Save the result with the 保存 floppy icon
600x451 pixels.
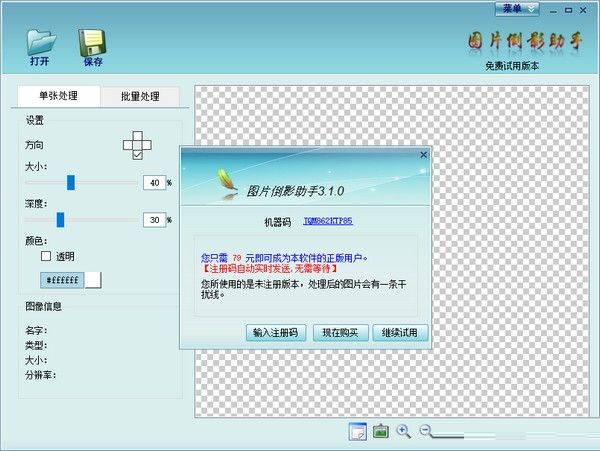coord(92,47)
